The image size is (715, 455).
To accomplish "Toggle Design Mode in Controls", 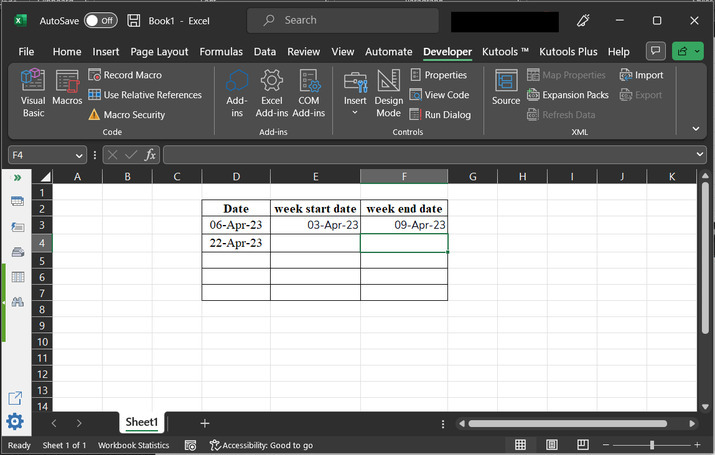I will (x=388, y=92).
